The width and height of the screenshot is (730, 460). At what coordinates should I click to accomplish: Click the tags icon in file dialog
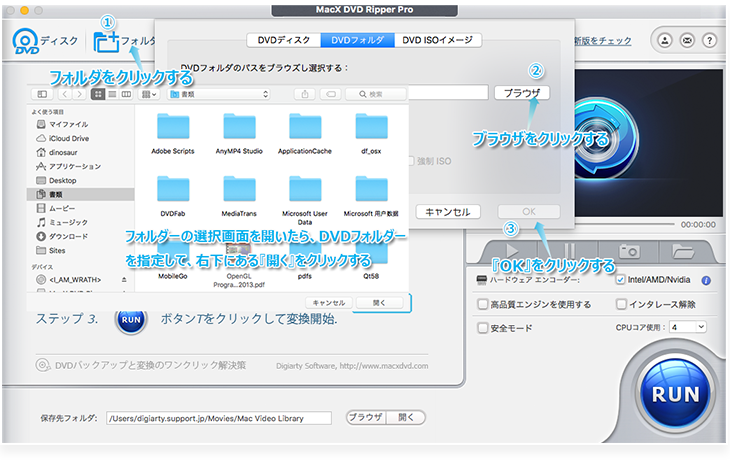click(x=331, y=94)
